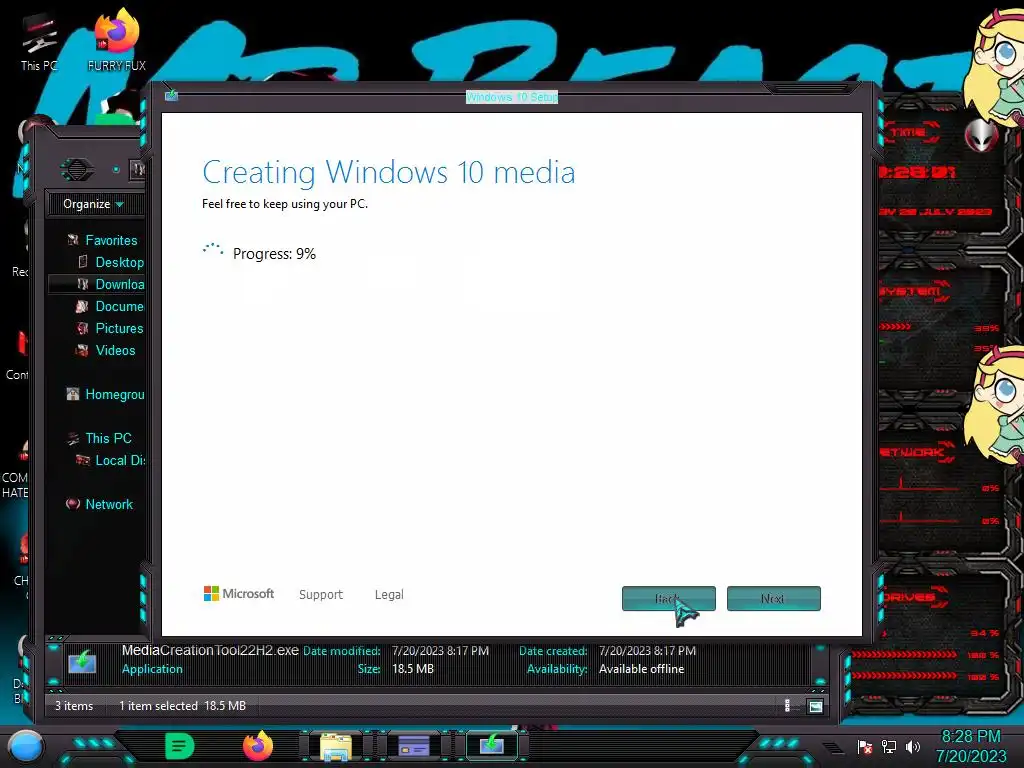Open the Legal link in setup window
Image resolution: width=1024 pixels, height=768 pixels.
pos(389,594)
